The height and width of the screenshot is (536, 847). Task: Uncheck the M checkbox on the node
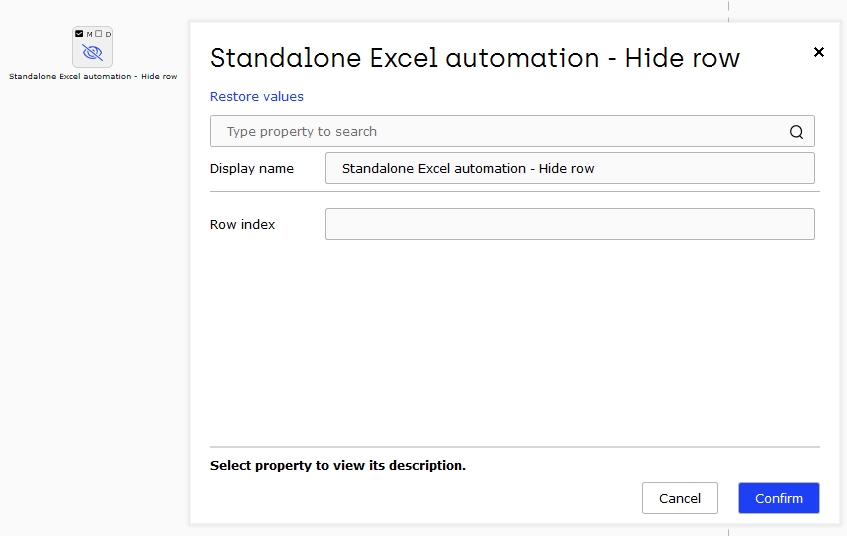(79, 34)
